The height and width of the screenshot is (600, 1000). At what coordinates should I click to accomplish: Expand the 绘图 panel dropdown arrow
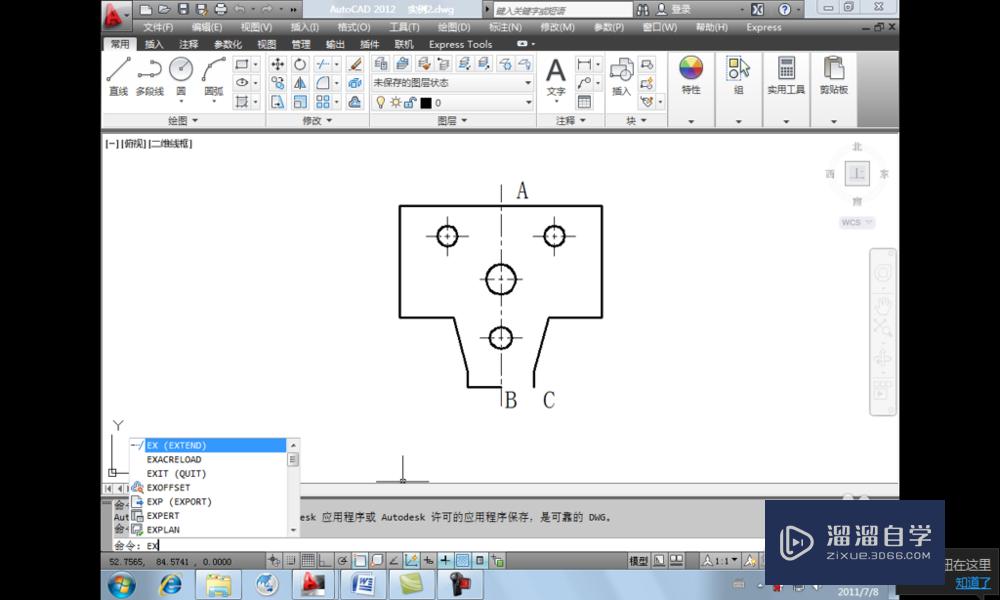(193, 121)
